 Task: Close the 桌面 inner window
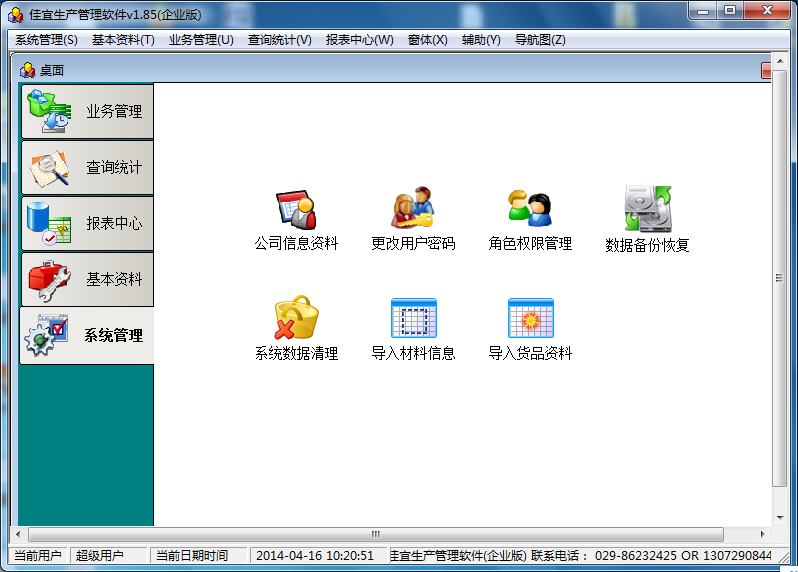[x=766, y=70]
